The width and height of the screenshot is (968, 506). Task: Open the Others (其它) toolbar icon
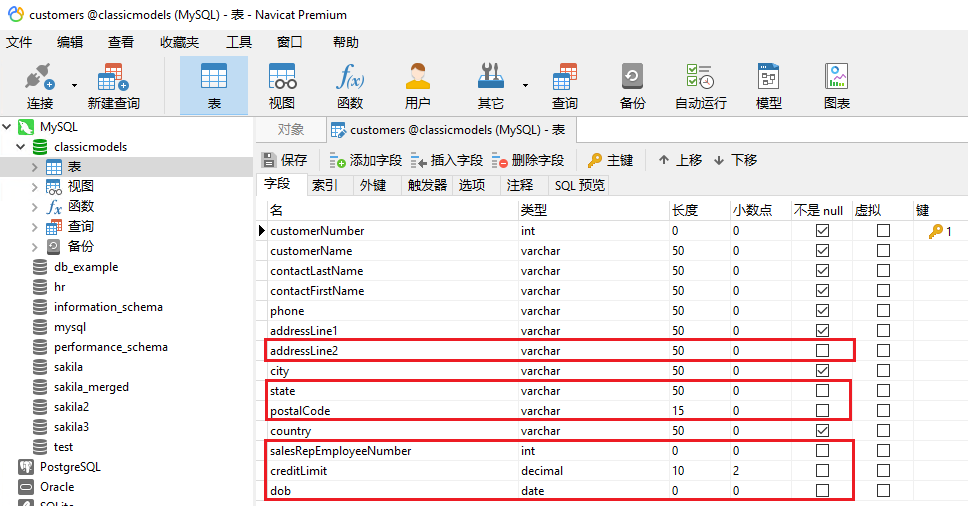491,86
